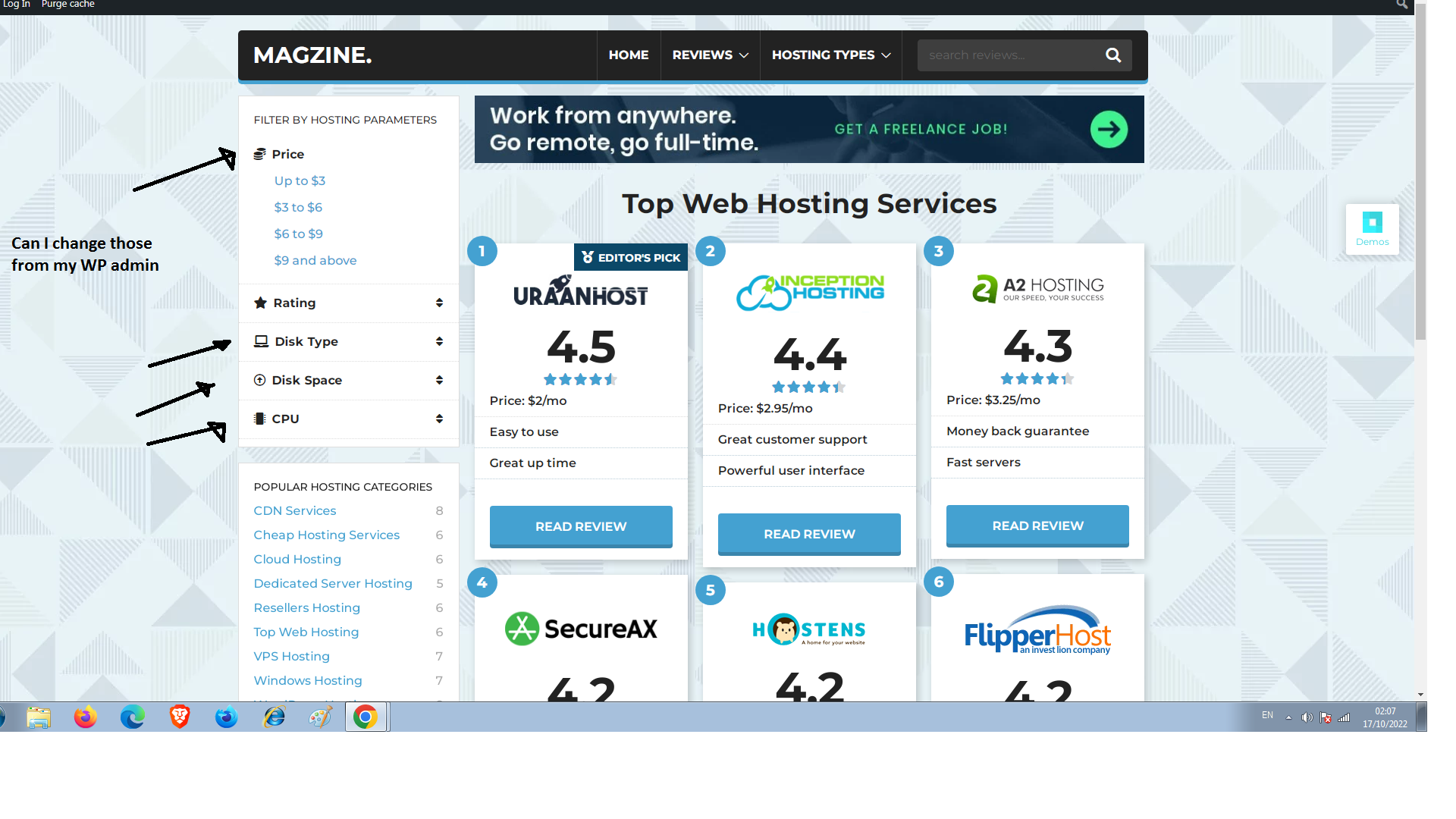
Task: Click the A2 Hosting logo
Action: (1037, 289)
